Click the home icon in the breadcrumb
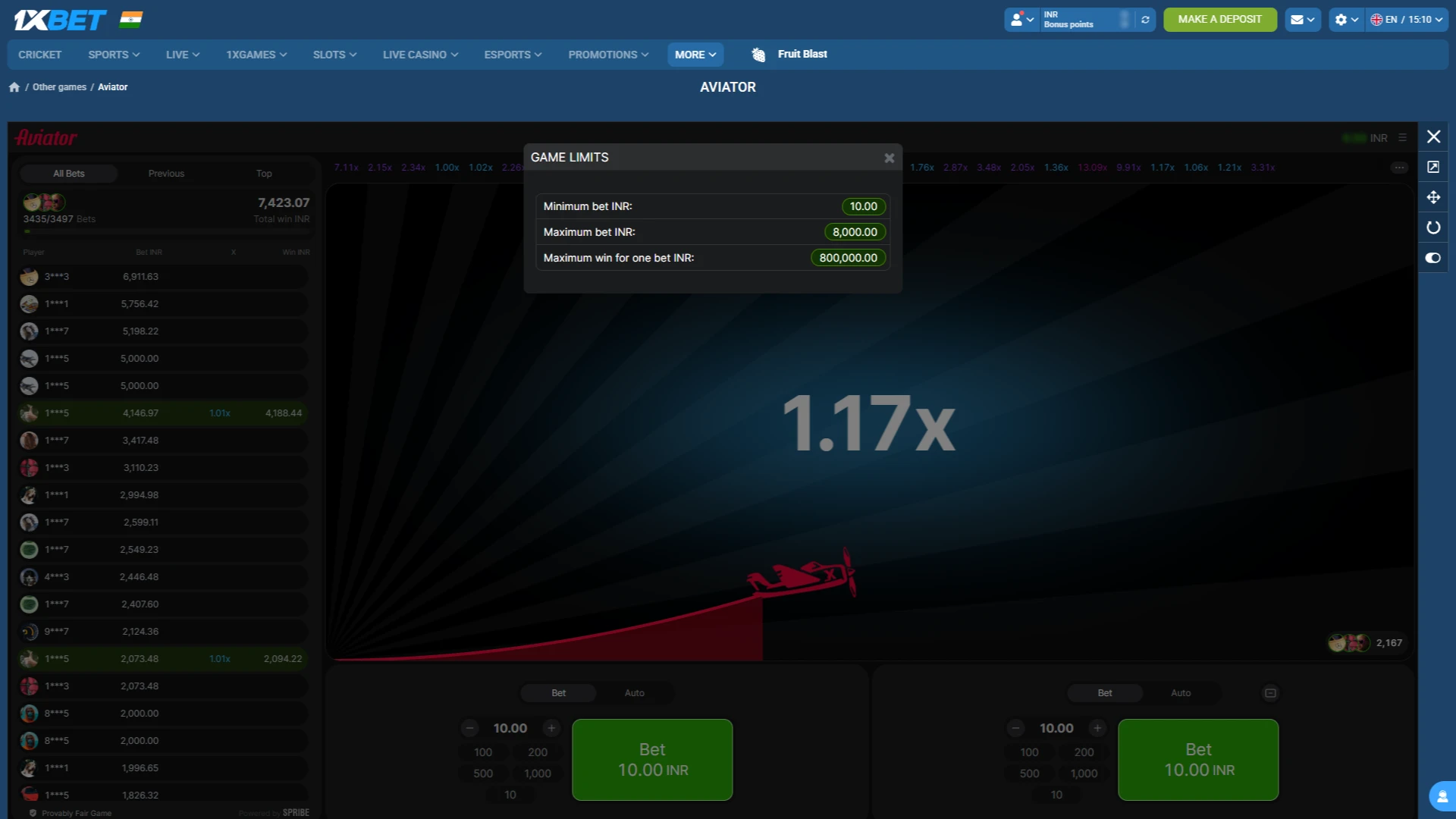Screen dimensions: 1456x819 pyautogui.click(x=14, y=86)
